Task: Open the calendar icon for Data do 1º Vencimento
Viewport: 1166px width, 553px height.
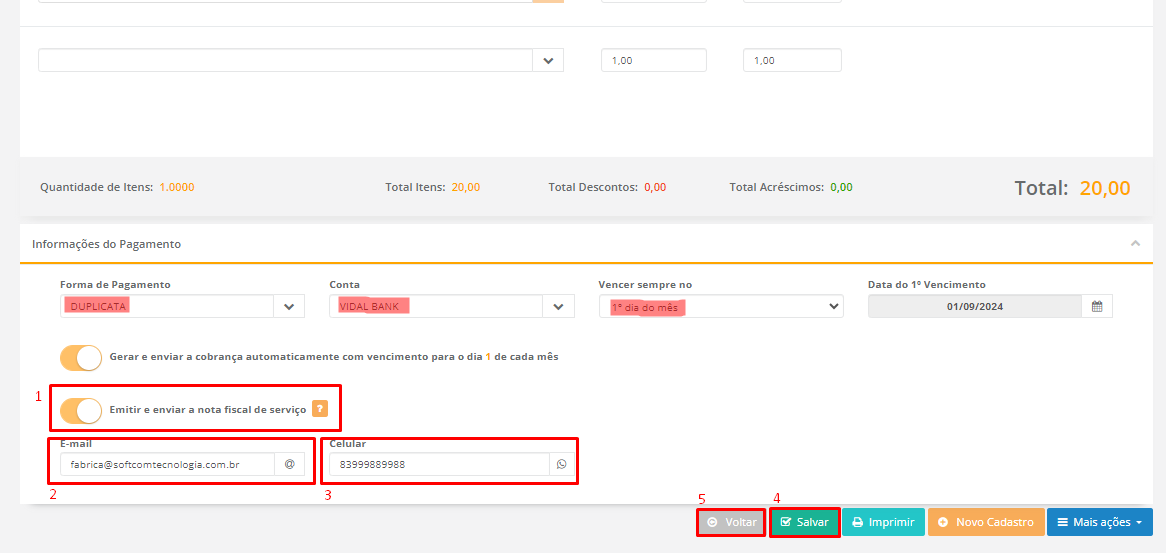Action: click(x=1097, y=307)
